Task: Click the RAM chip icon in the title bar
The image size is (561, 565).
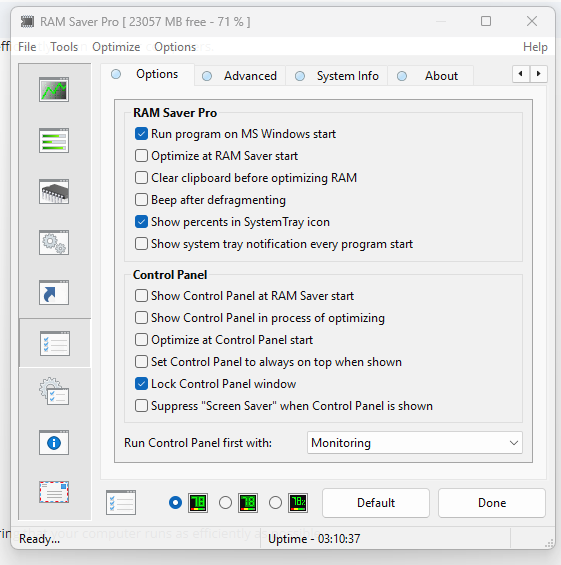Action: pyautogui.click(x=27, y=22)
